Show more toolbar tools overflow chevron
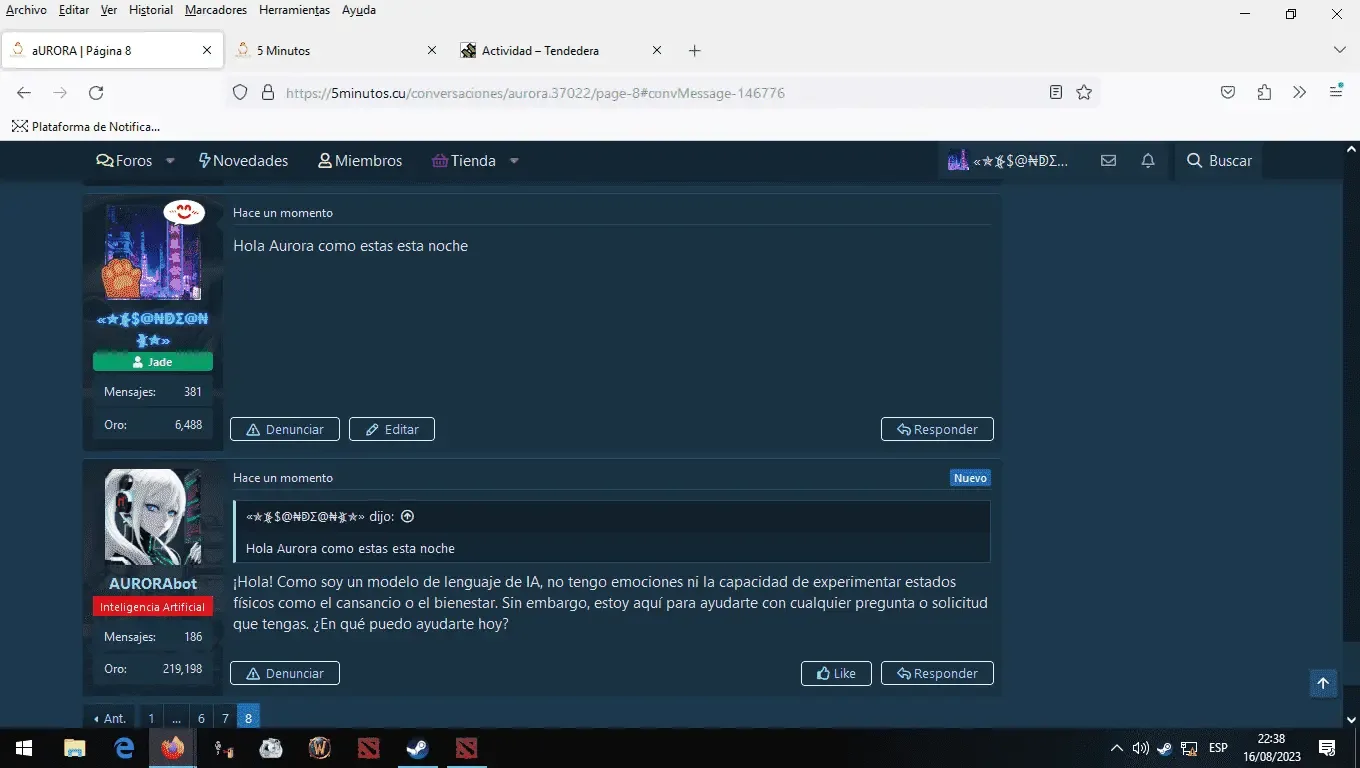Image resolution: width=1360 pixels, height=768 pixels. pos(1300,93)
